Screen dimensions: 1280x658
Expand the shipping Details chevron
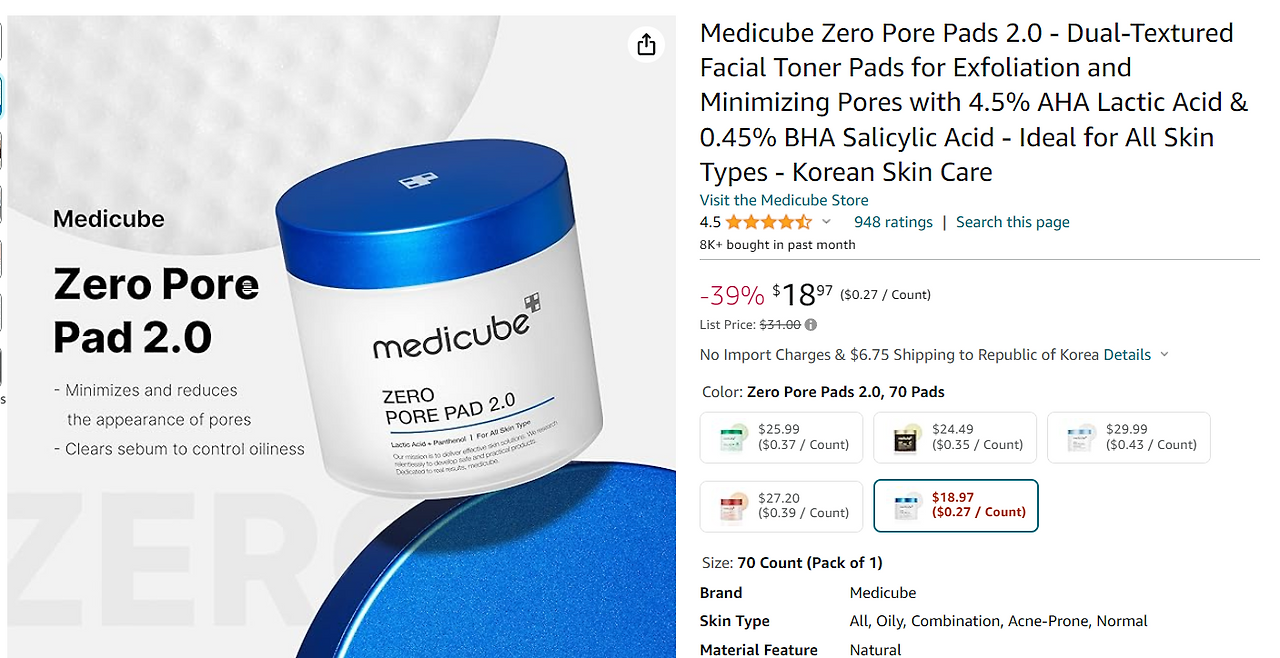1164,355
